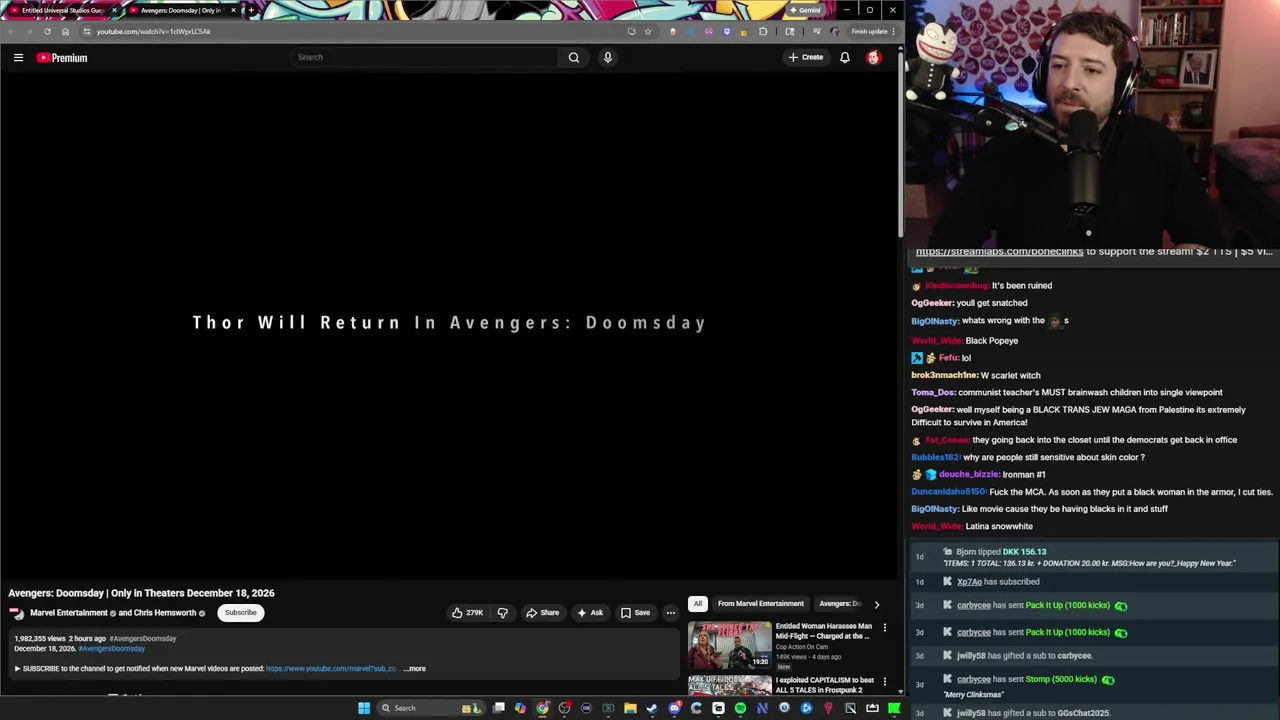Open options for Entitled Woman video
The height and width of the screenshot is (720, 1280).
(x=884, y=628)
